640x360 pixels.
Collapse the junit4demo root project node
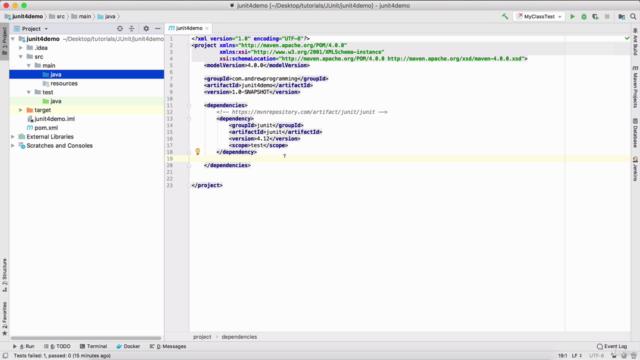coord(13,39)
